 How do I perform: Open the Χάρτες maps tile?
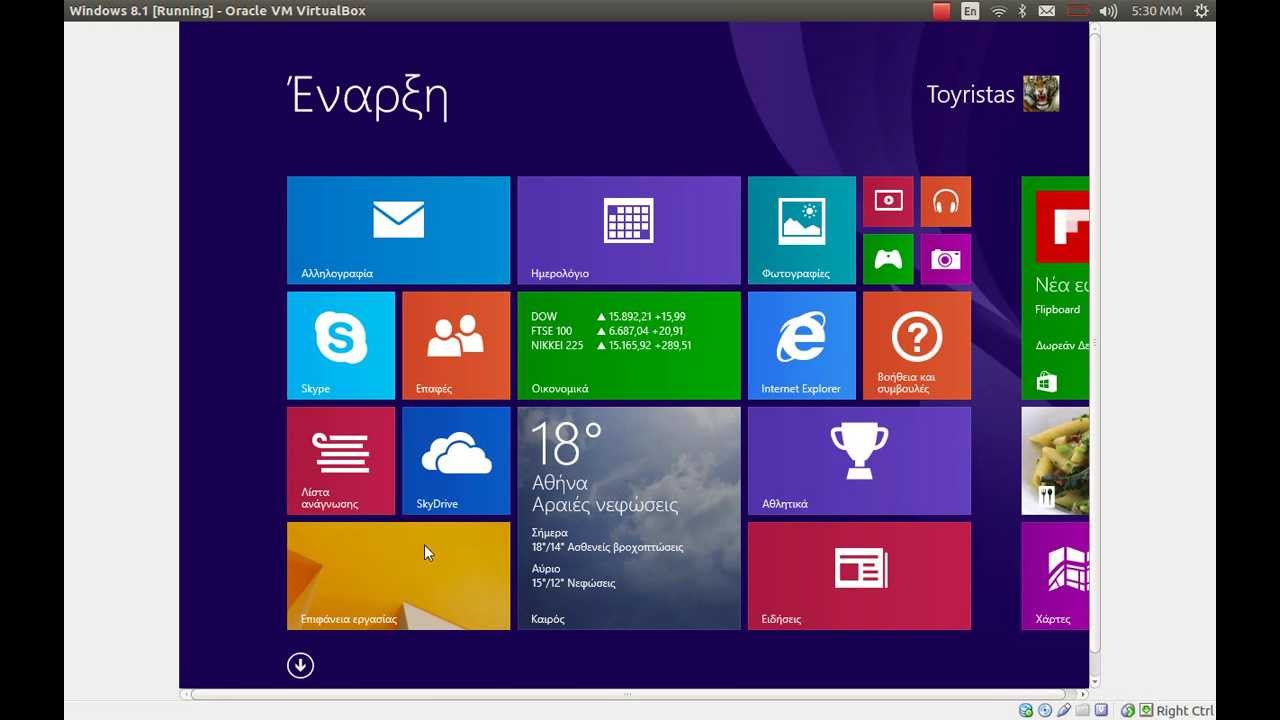click(x=1055, y=576)
